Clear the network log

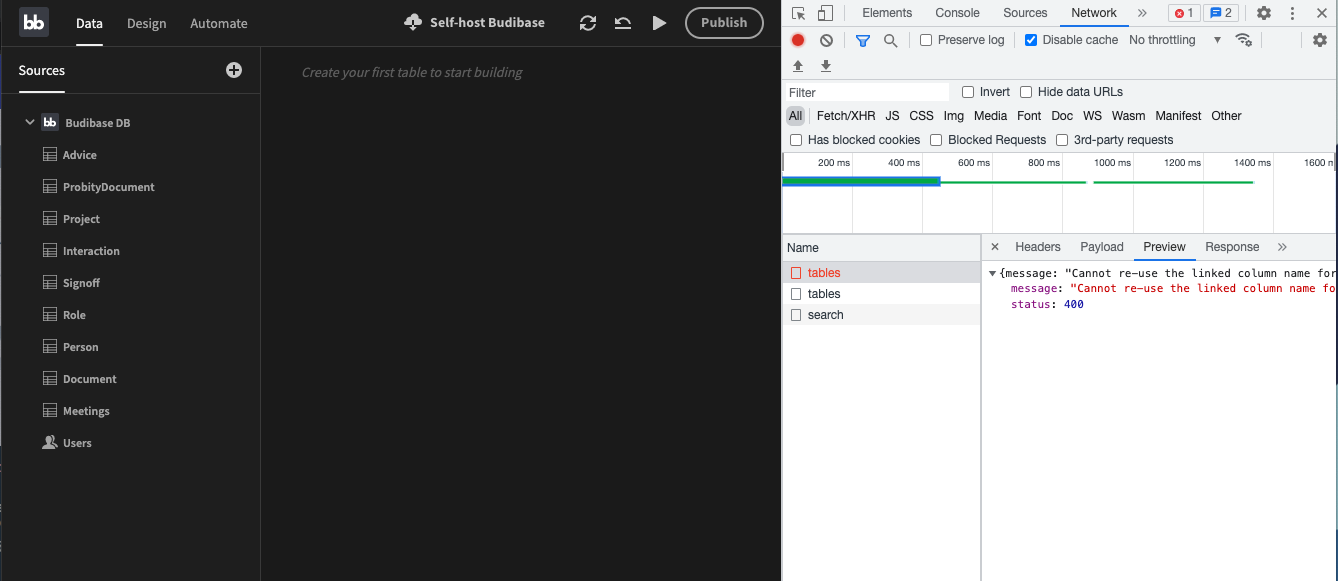point(826,40)
